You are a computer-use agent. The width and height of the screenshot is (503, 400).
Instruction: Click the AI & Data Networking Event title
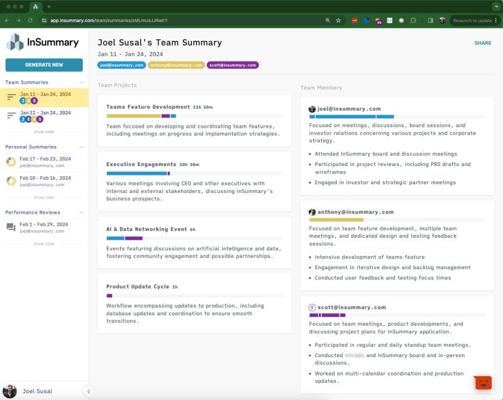[146, 229]
